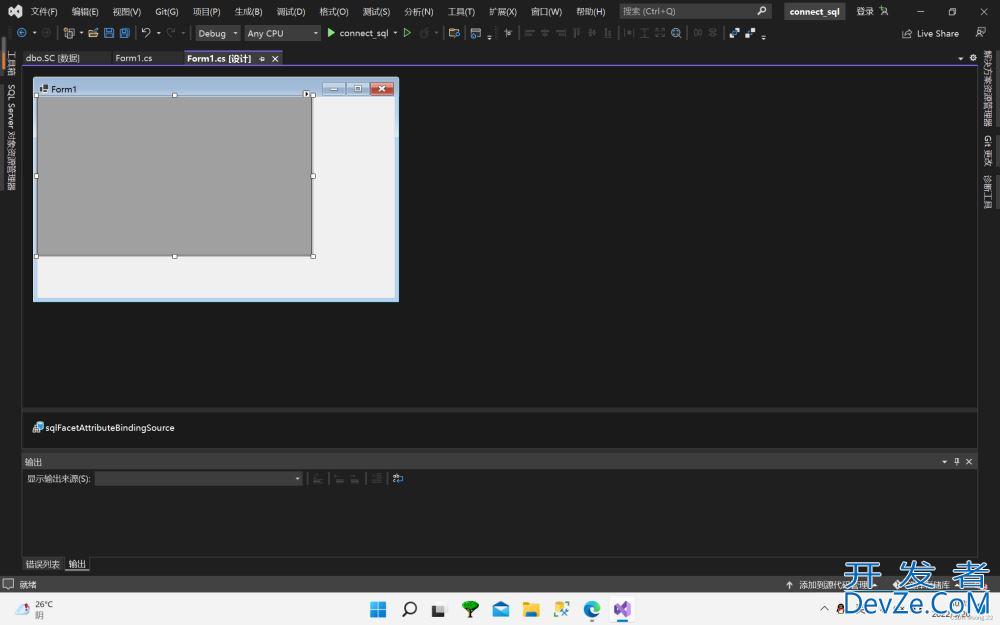Click the browse file in folder icon

coord(454,33)
